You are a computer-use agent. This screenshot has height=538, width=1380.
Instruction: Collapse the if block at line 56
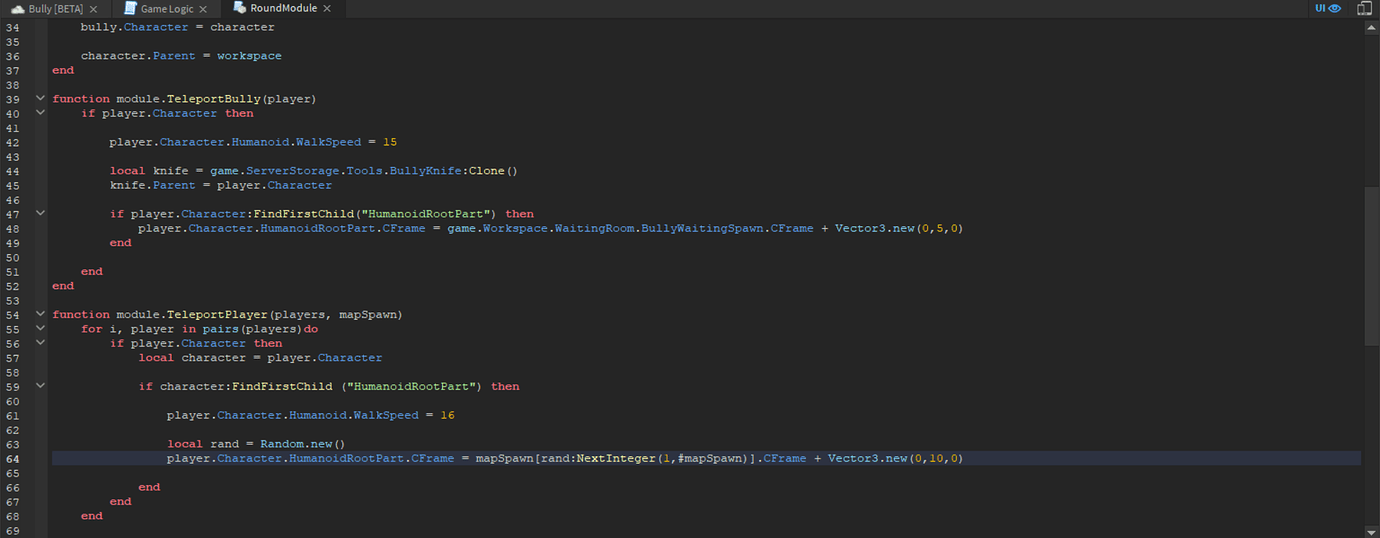coord(40,343)
